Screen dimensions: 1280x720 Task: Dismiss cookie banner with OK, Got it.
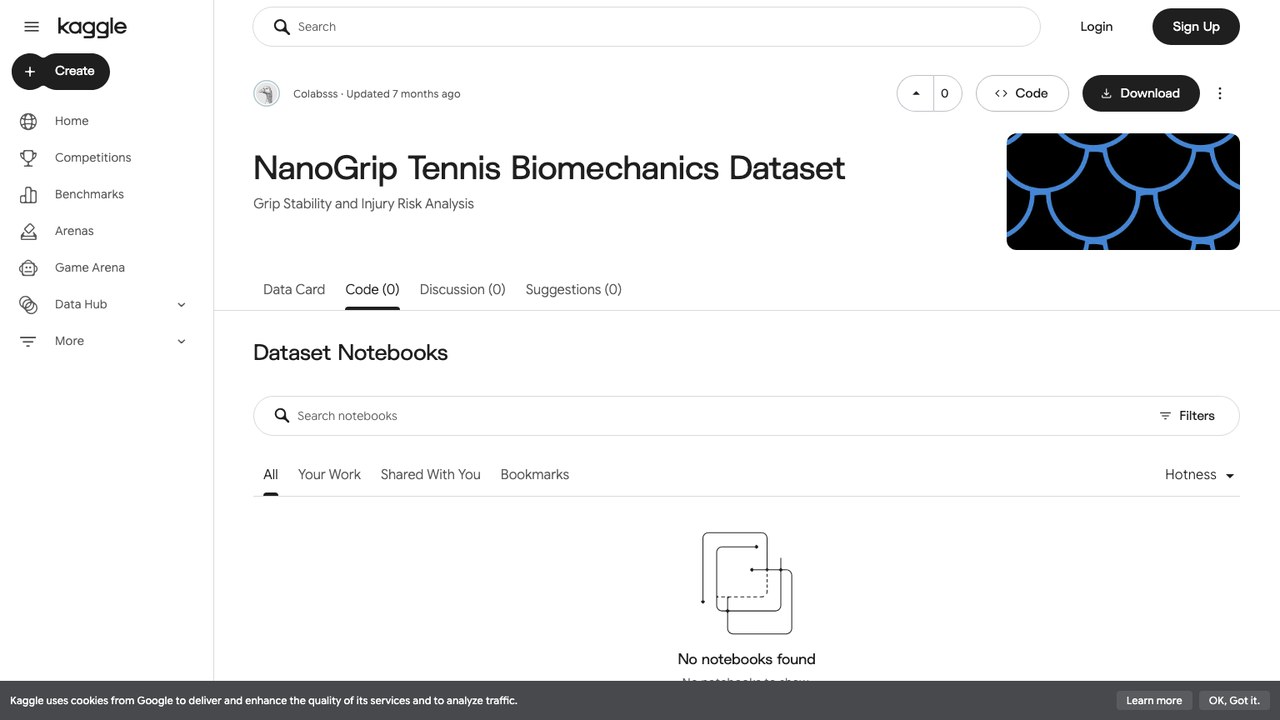tap(1234, 701)
